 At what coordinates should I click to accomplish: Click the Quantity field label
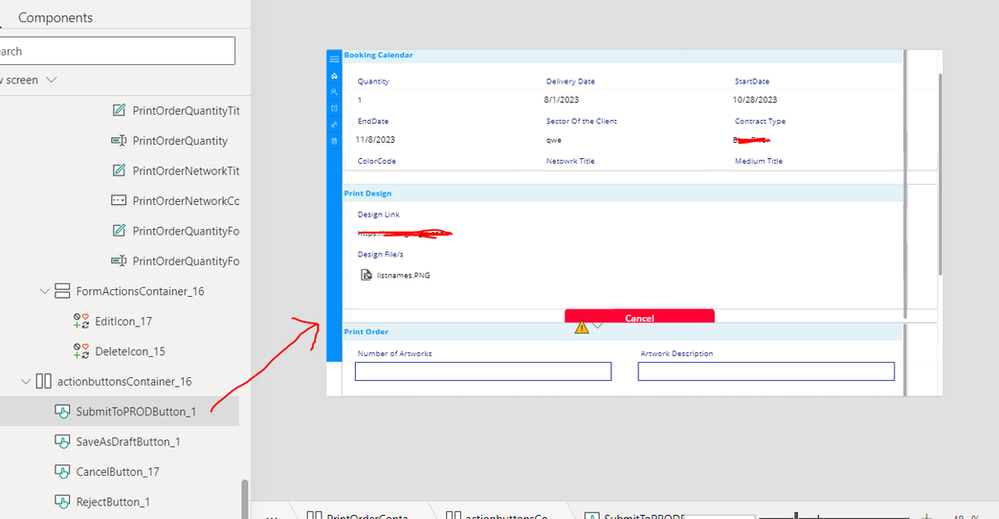[x=373, y=82]
